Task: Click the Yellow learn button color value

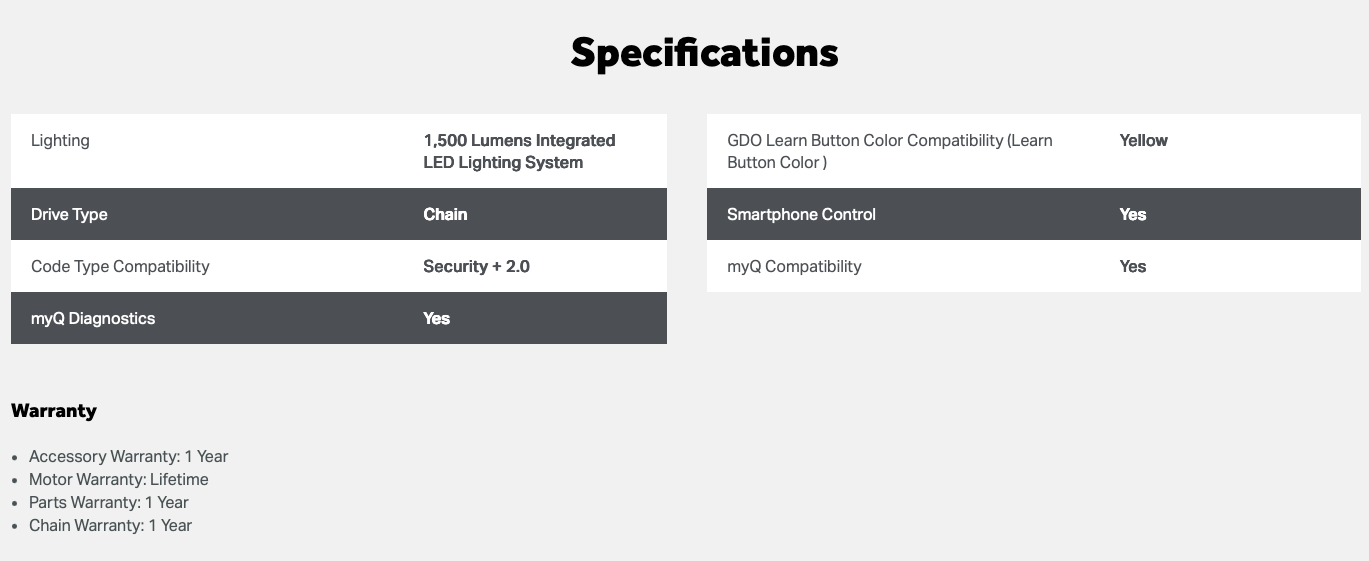Action: click(x=1143, y=141)
